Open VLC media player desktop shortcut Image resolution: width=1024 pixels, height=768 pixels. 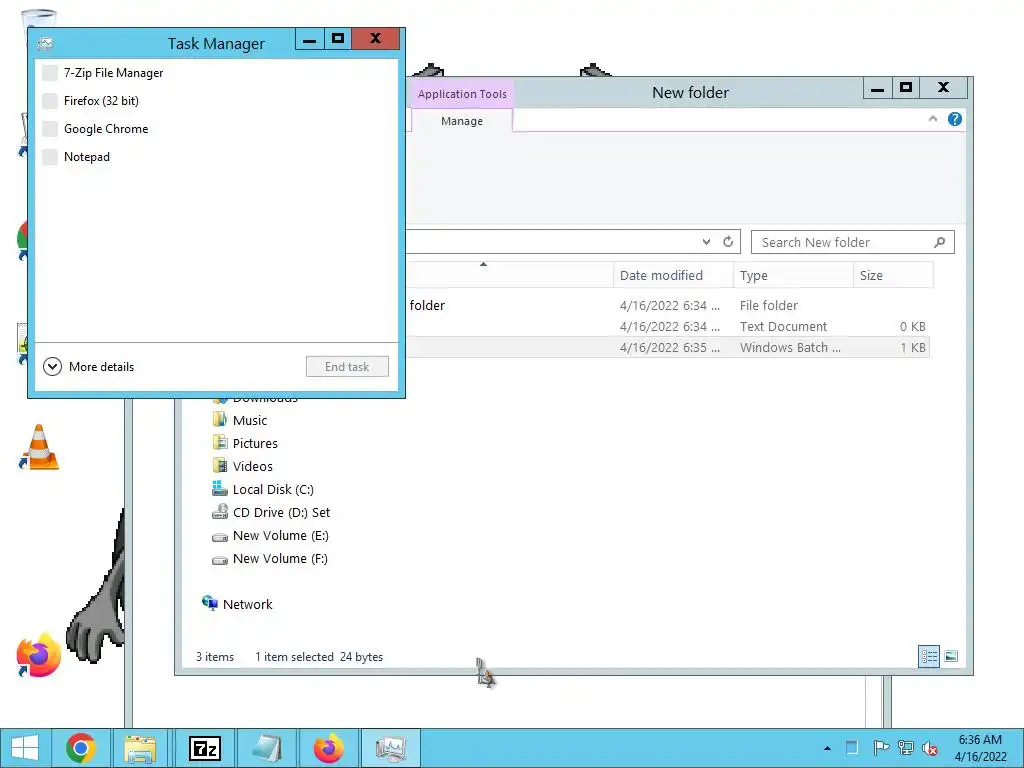(x=39, y=447)
